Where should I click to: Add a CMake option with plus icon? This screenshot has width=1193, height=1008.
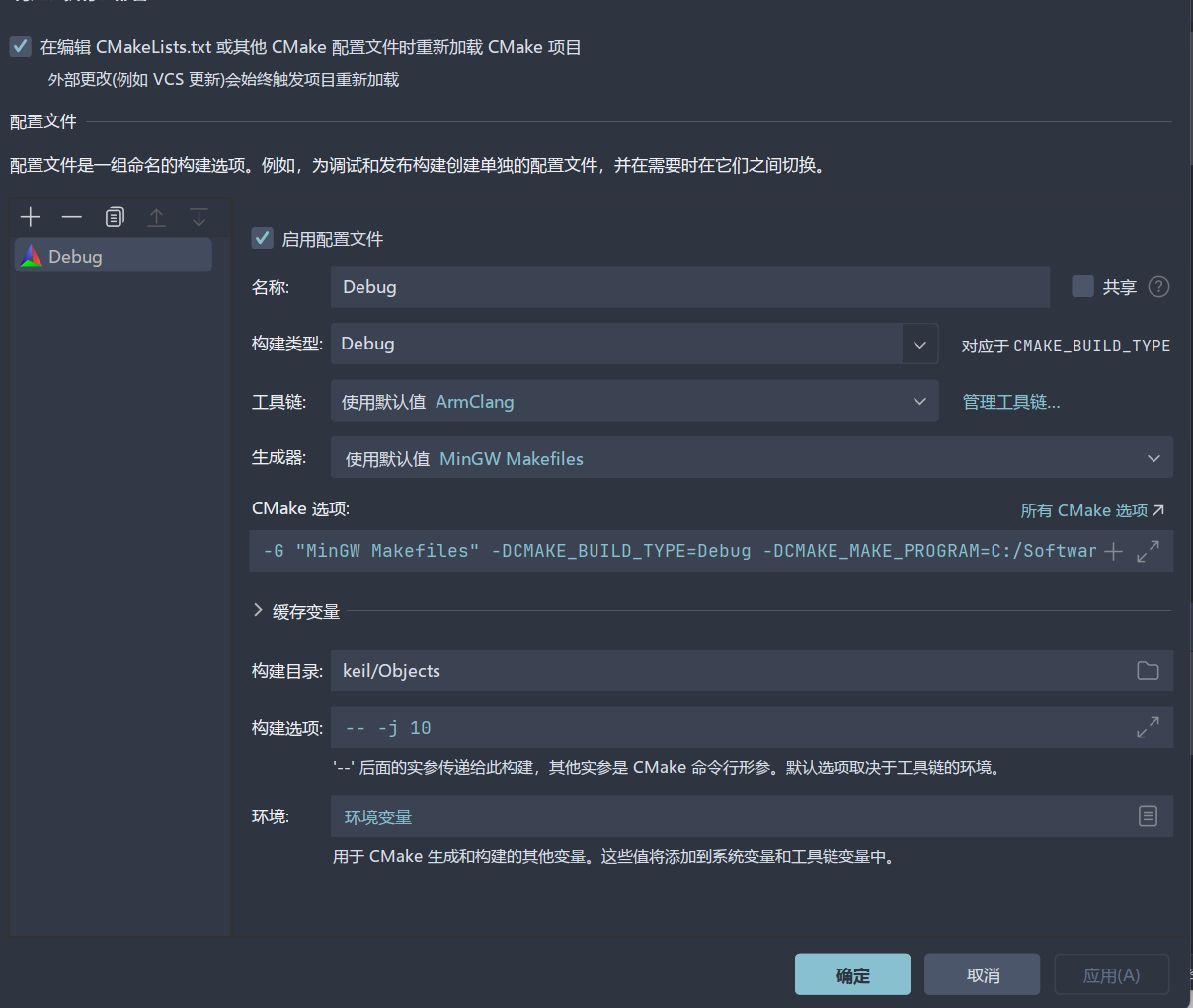(1113, 552)
